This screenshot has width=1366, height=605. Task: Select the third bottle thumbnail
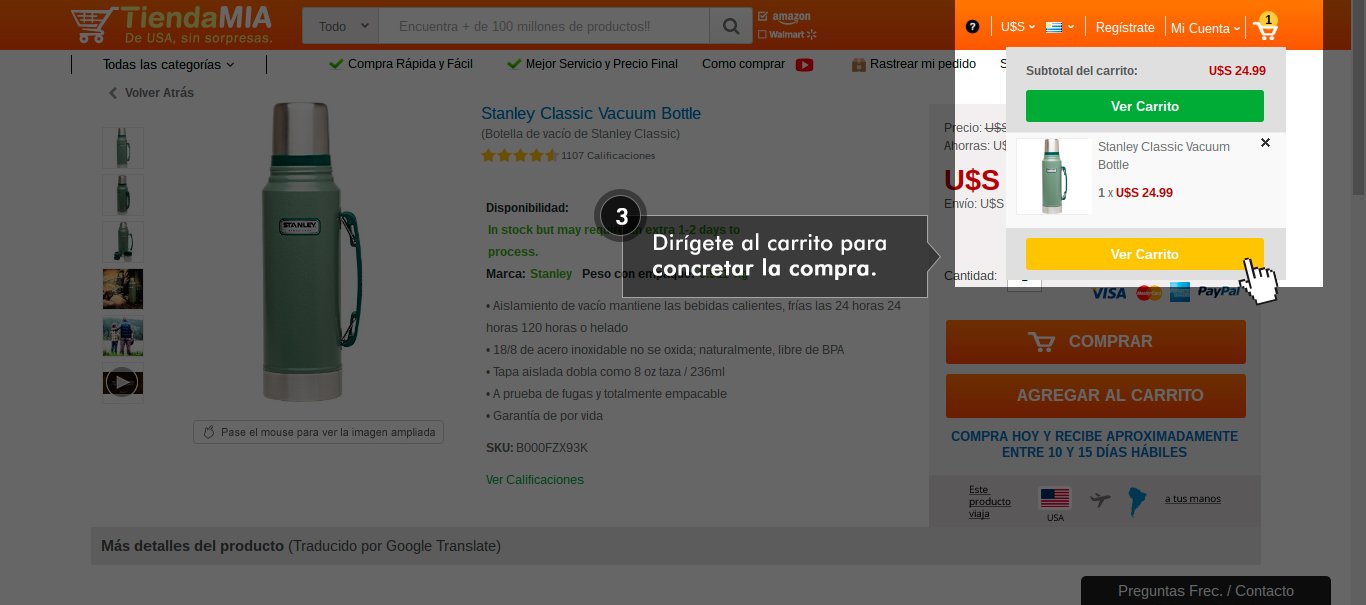pyautogui.click(x=122, y=242)
